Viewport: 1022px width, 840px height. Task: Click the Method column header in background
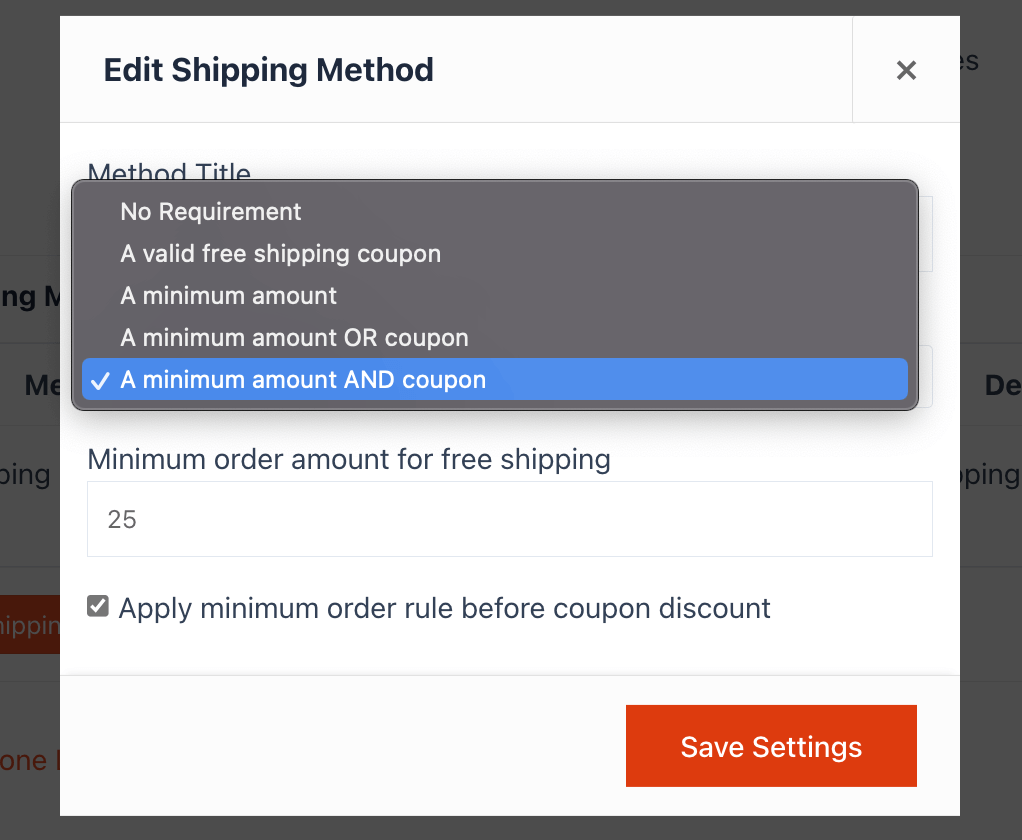[36, 385]
